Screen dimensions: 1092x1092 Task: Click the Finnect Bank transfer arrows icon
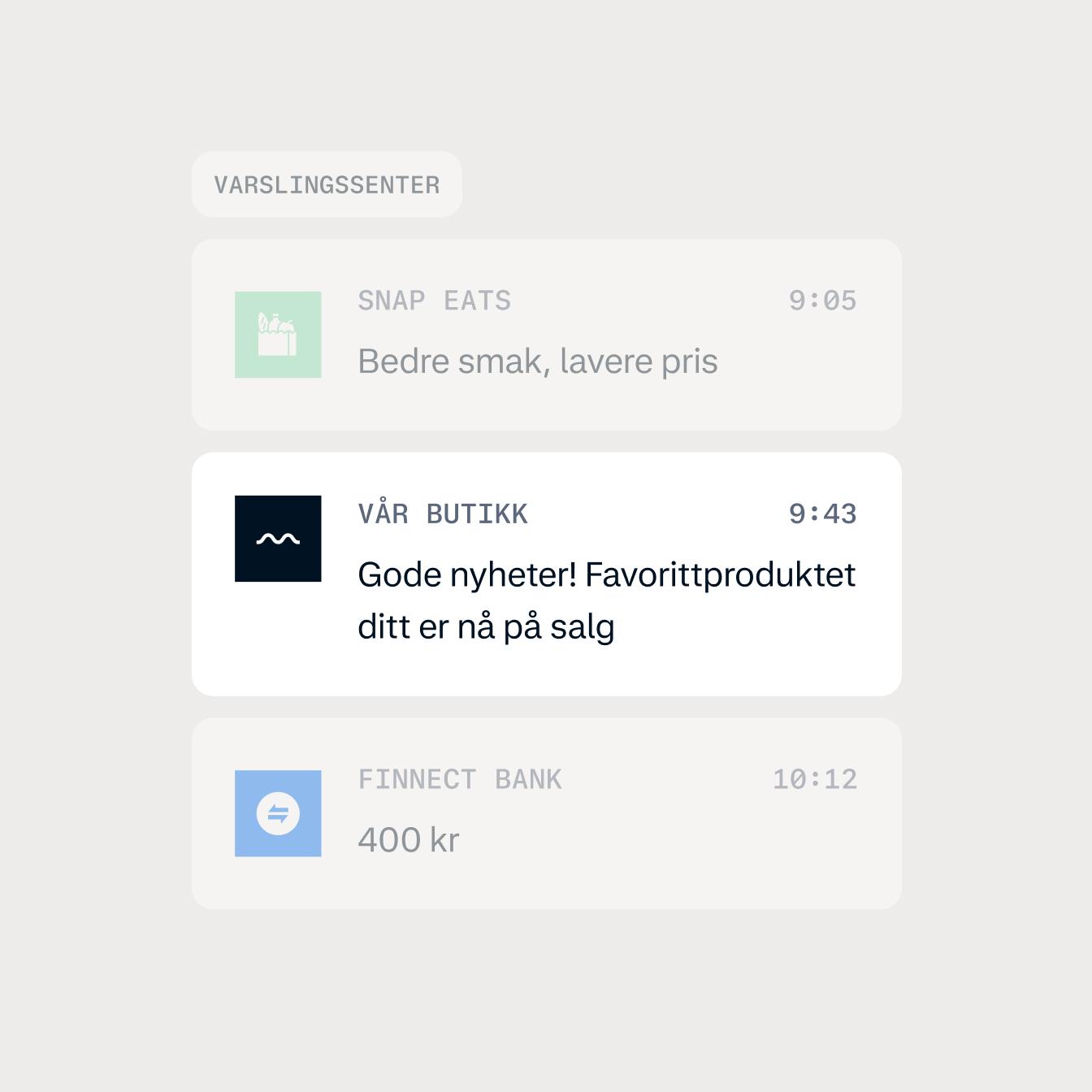coord(278,813)
